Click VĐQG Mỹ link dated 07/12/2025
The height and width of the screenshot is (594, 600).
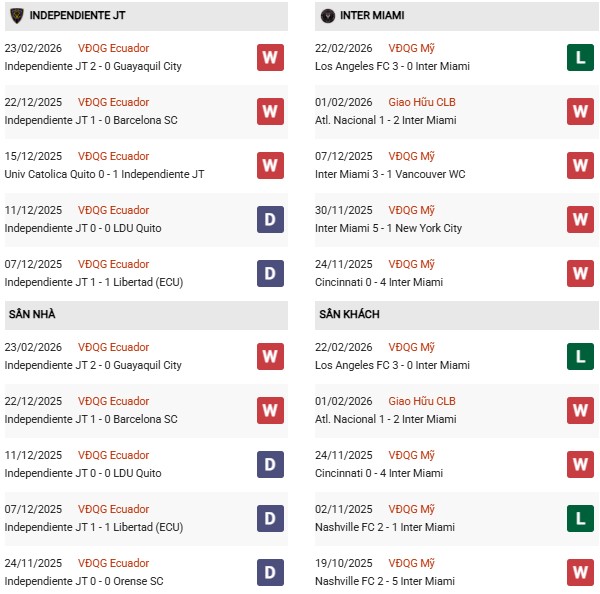[413, 156]
